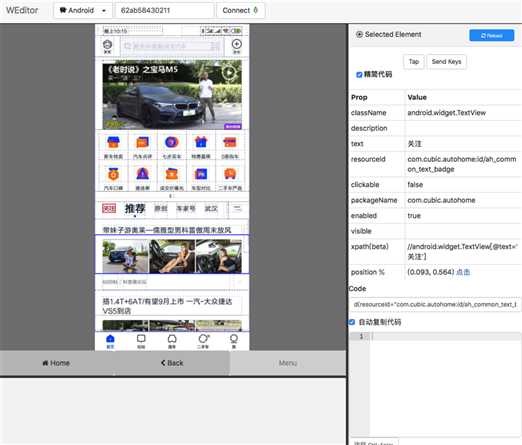Play the BMW M5 banner video
This screenshot has height=445, width=522.
pos(229,72)
